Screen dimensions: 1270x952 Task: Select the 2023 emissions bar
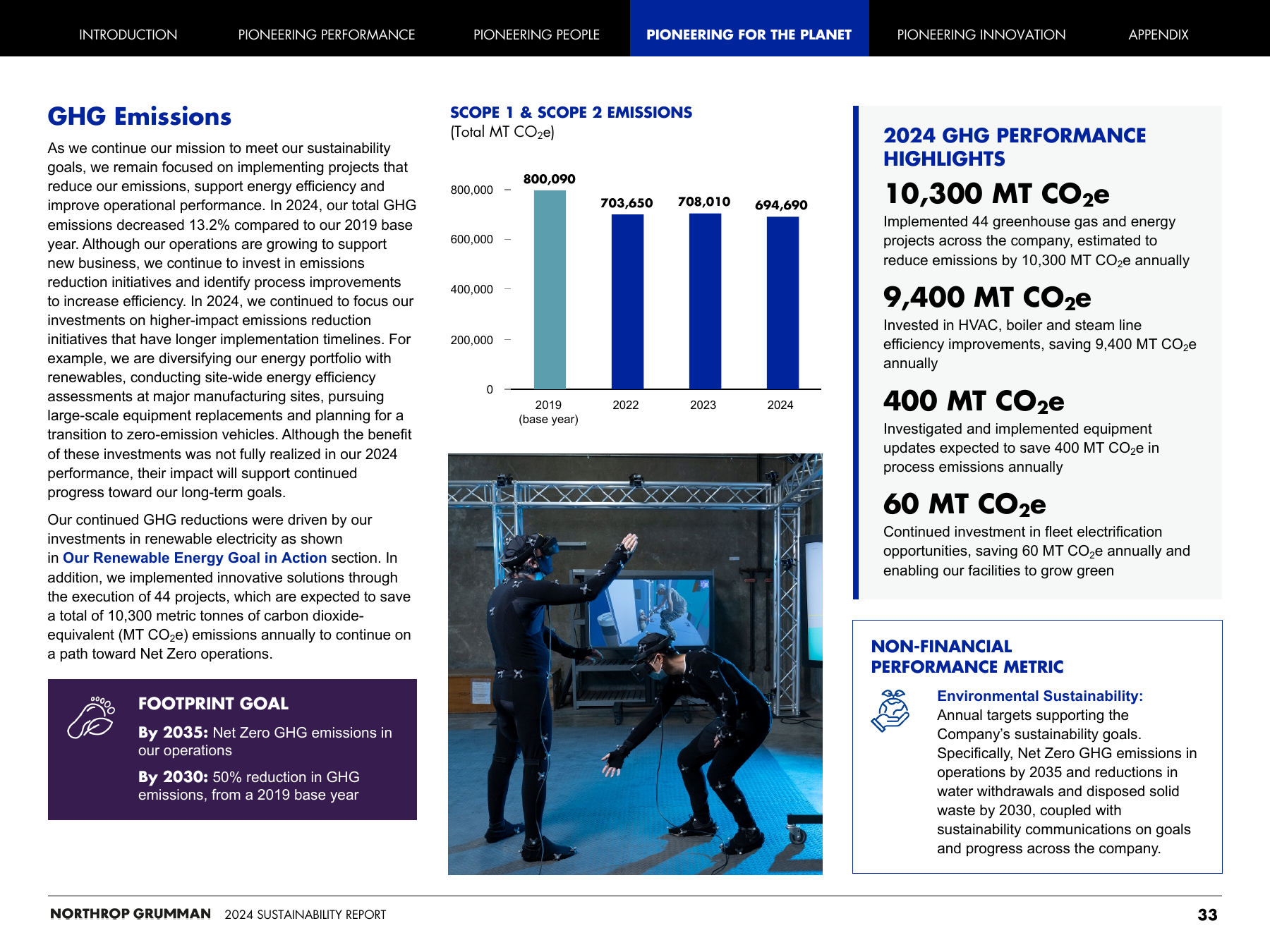[x=705, y=301]
